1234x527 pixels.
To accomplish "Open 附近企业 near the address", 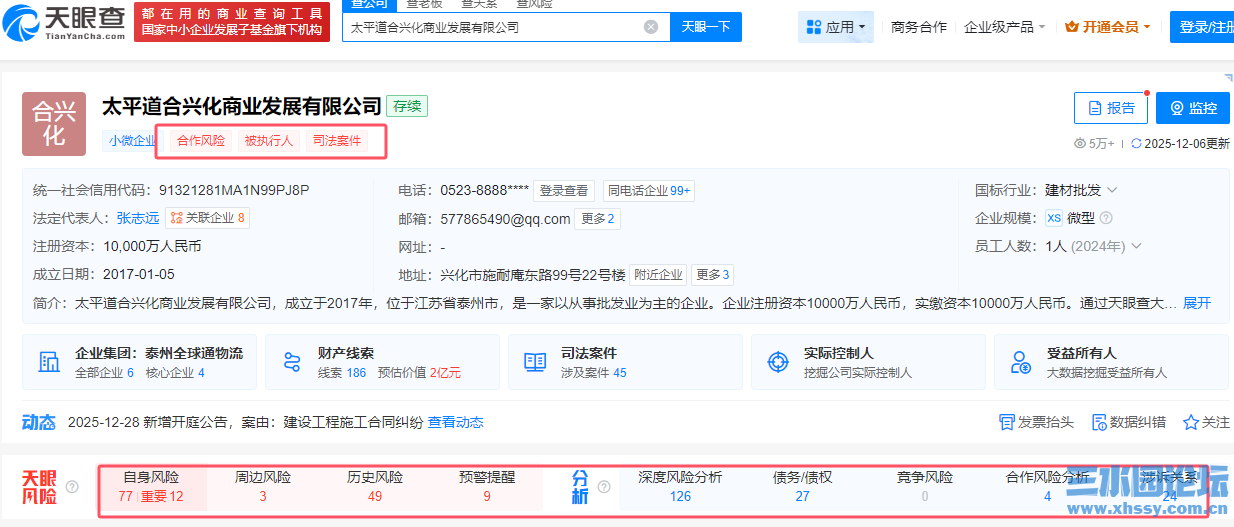I will pyautogui.click(x=658, y=275).
